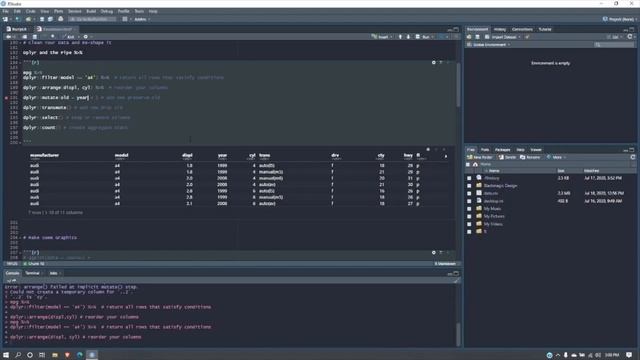
Task: Check the checkbox for 2.2 MB file
Action: pos(469,193)
